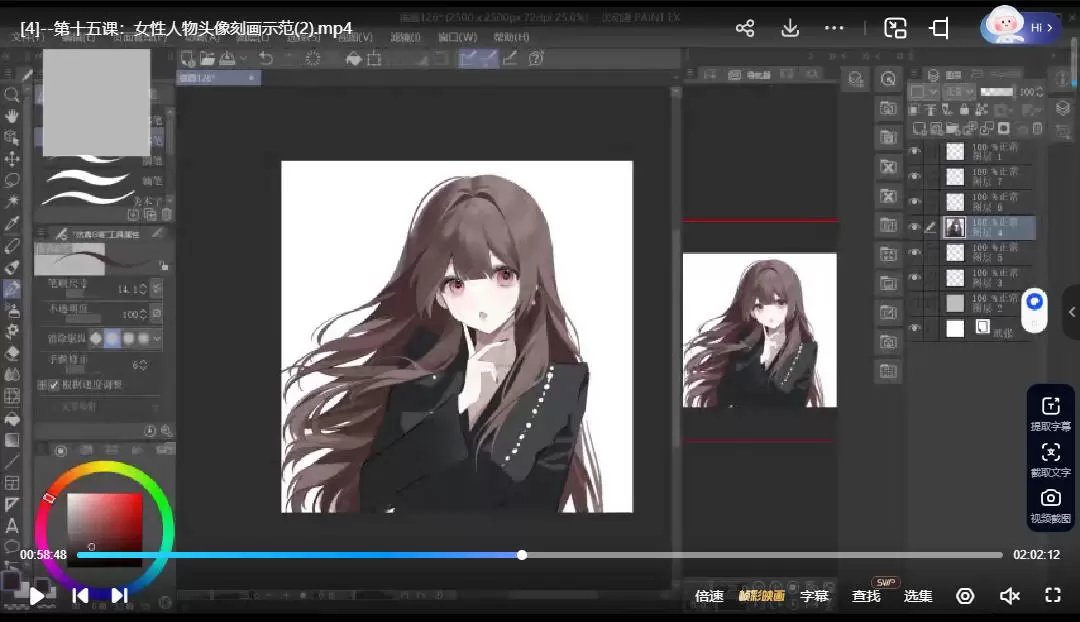Open the Hi assistant avatar button
Screen dimensions: 1080x622
[x=1019, y=27]
